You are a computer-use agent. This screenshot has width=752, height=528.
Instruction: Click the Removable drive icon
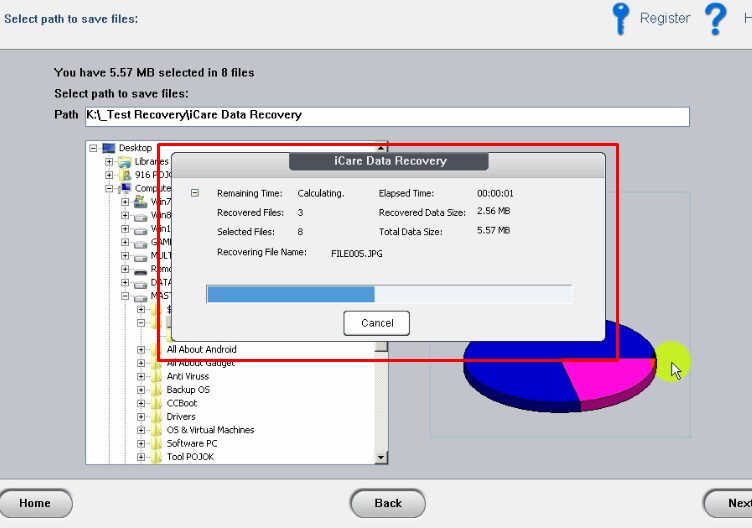click(141, 271)
